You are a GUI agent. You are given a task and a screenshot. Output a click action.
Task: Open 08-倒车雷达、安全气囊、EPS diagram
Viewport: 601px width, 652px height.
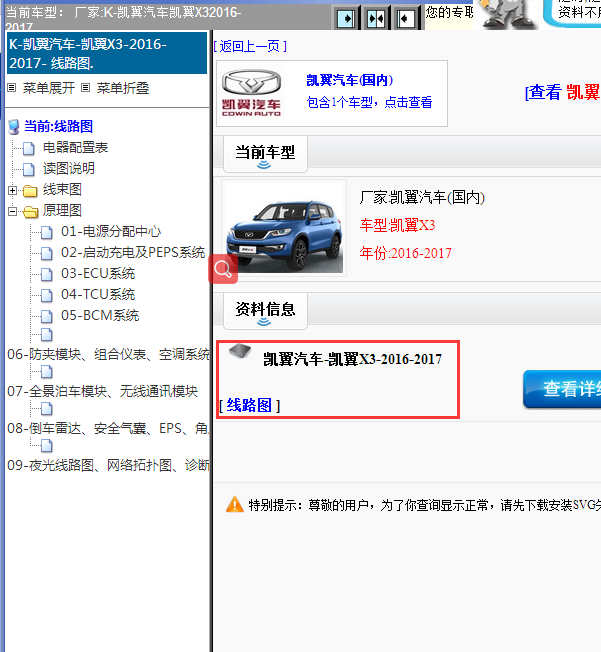[108, 428]
